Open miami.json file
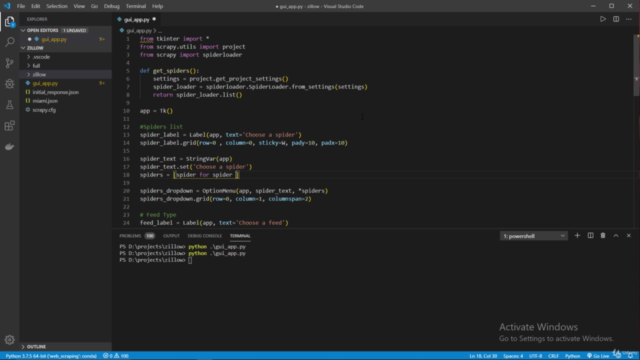640x360 pixels. (45, 101)
